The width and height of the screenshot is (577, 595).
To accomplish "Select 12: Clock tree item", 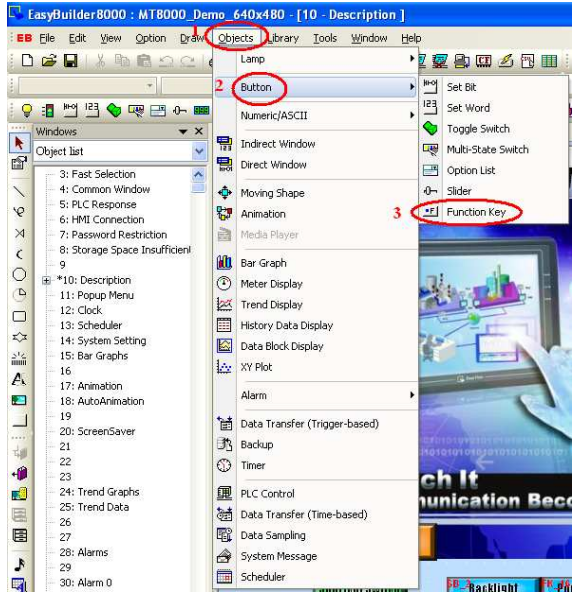I will point(81,310).
